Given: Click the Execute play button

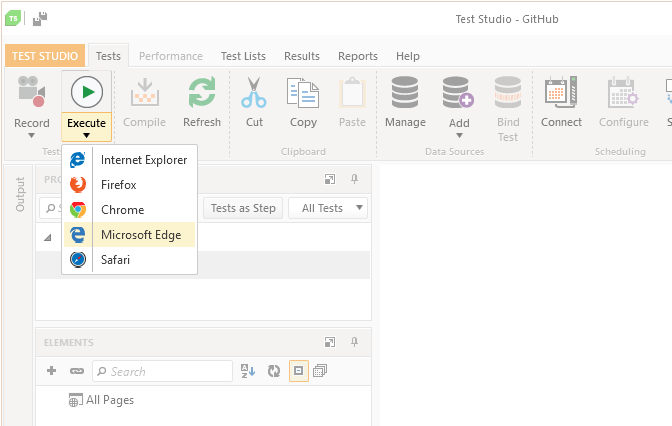Looking at the screenshot, I should [87, 92].
